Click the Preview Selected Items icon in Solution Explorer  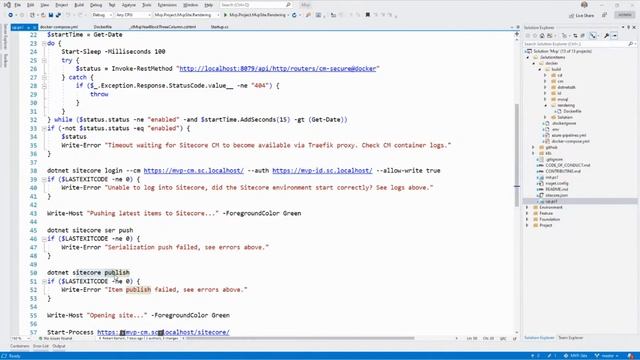(x=615, y=36)
